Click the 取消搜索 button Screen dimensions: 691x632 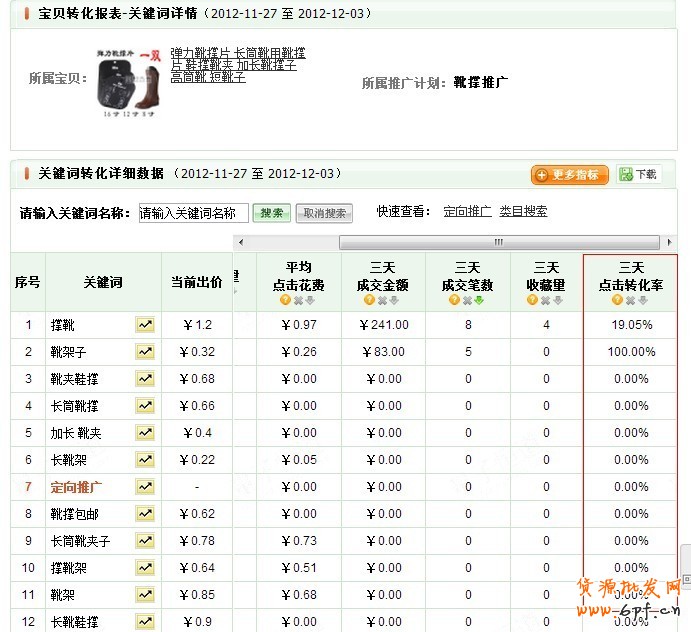325,213
